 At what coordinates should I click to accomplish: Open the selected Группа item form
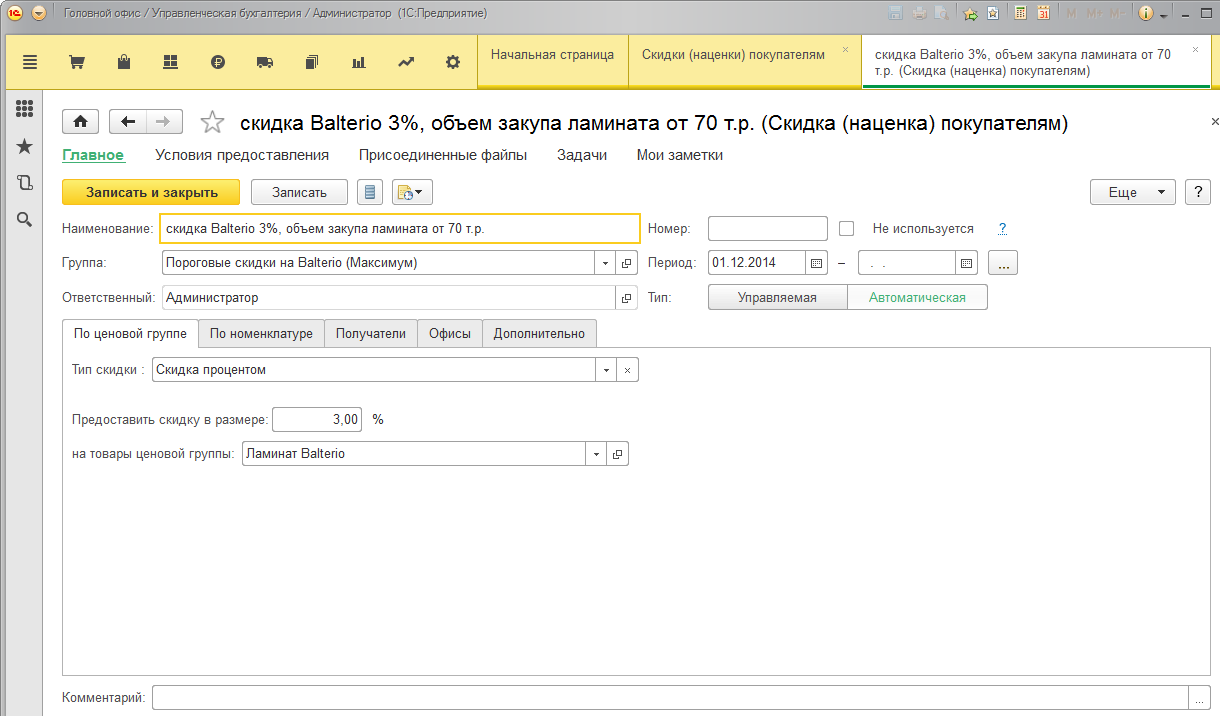point(628,263)
